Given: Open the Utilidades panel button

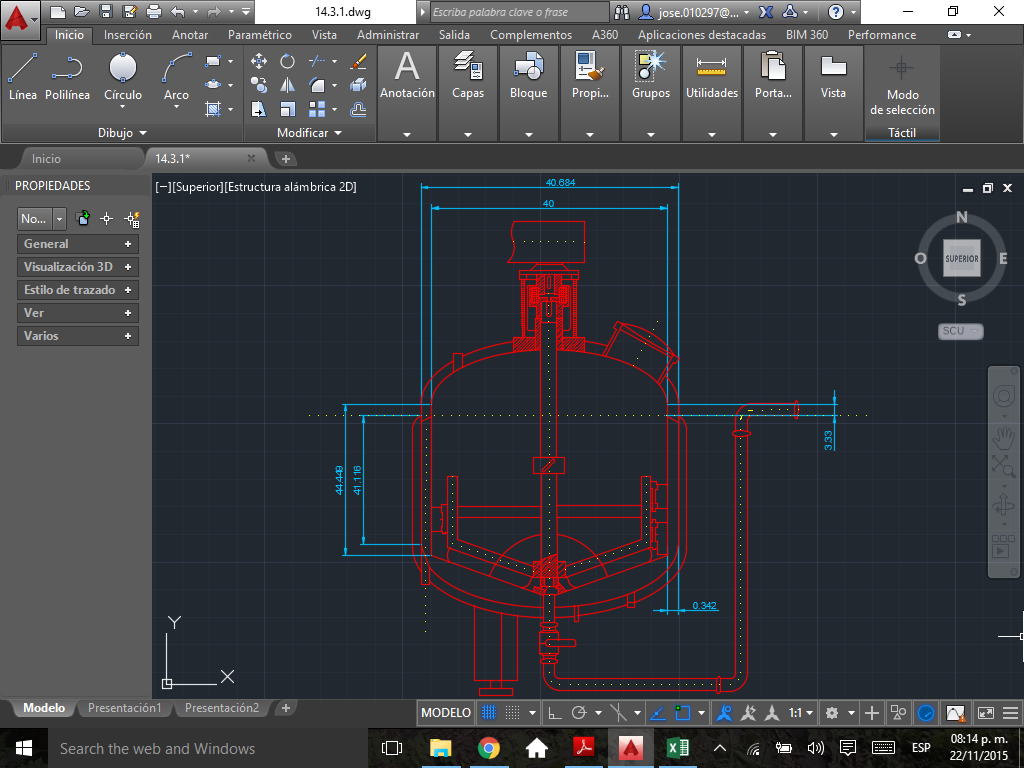Looking at the screenshot, I should point(712,93).
